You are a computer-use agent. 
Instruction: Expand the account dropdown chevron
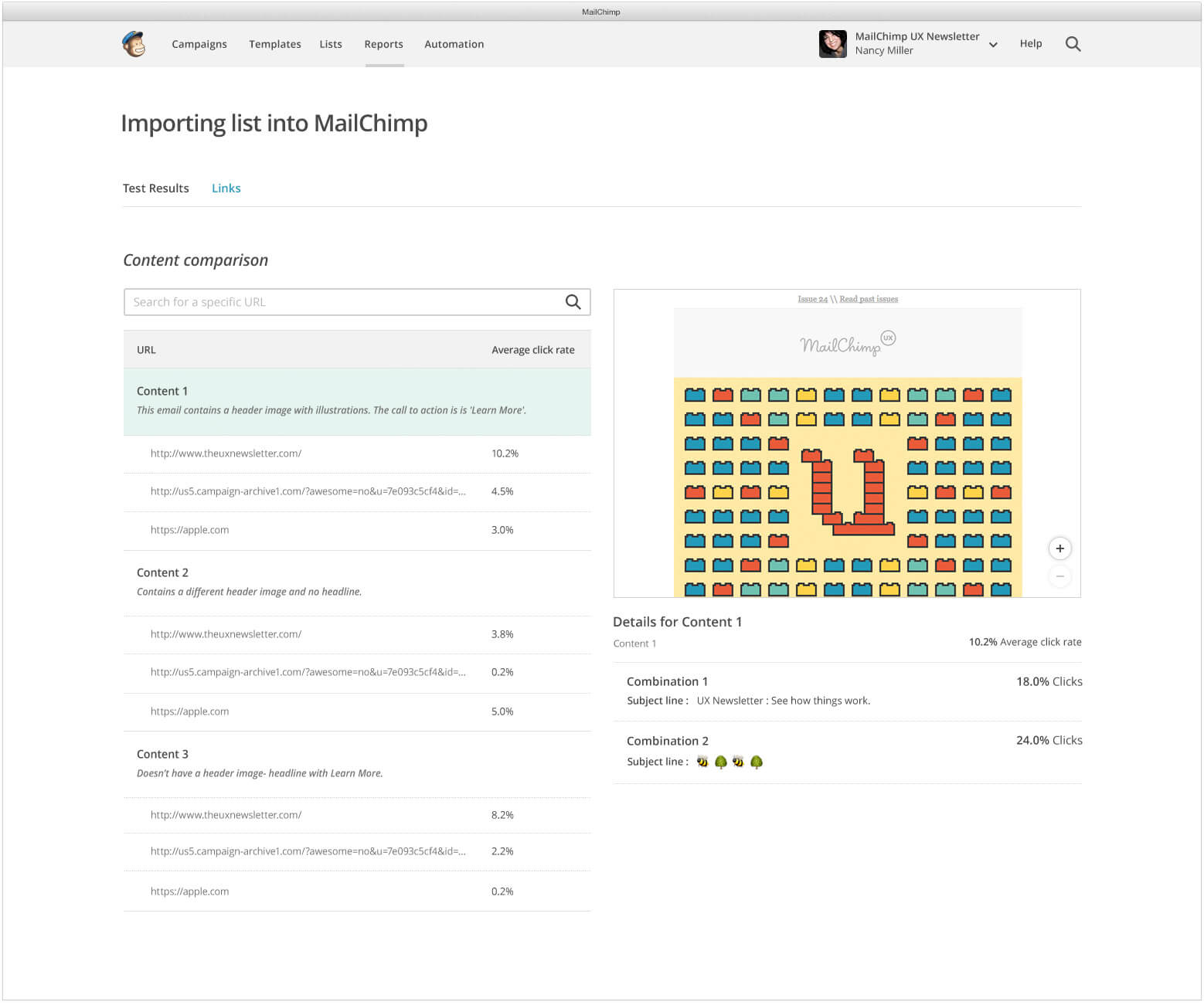coord(993,45)
